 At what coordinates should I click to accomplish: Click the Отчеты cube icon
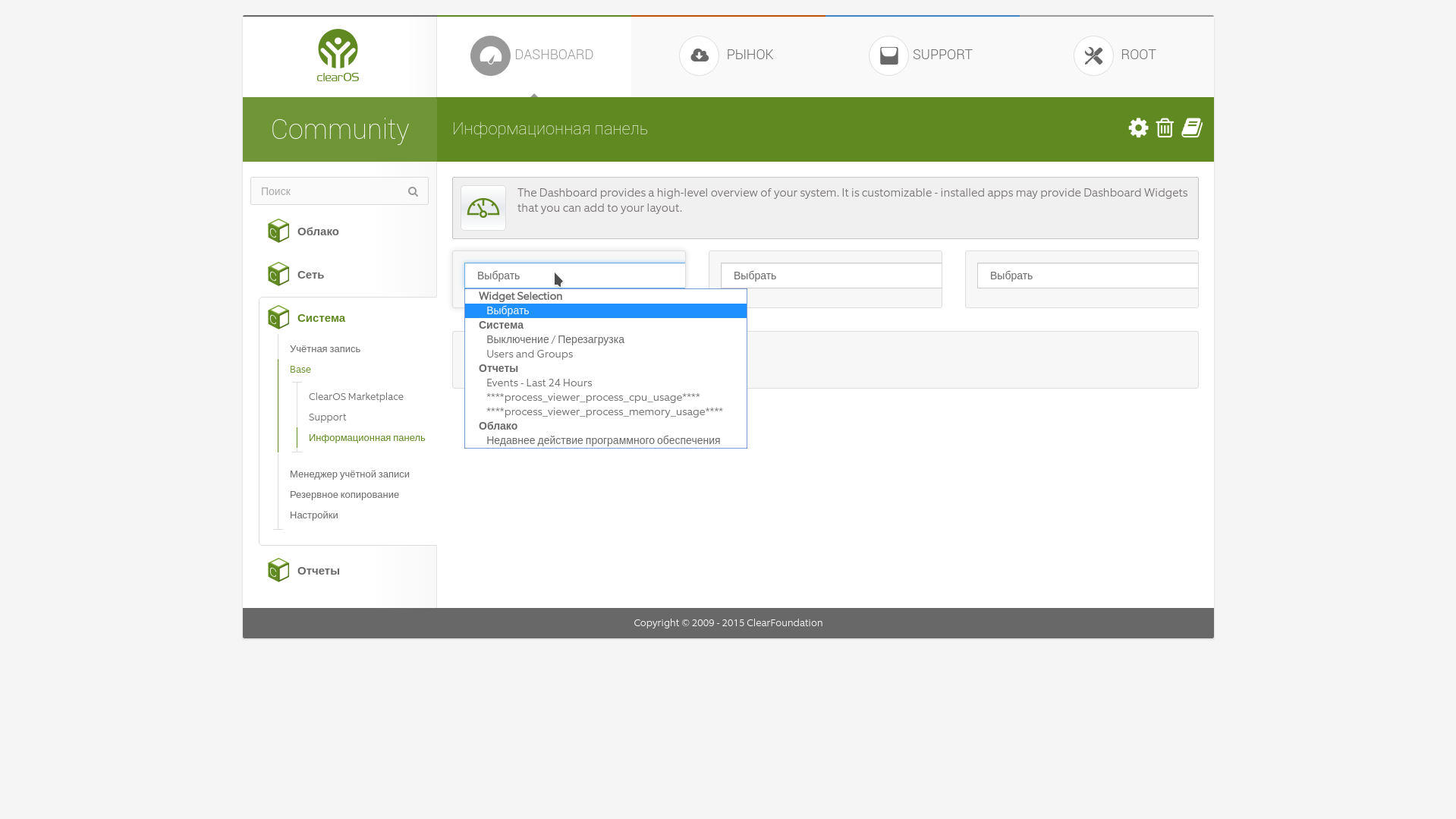(278, 570)
